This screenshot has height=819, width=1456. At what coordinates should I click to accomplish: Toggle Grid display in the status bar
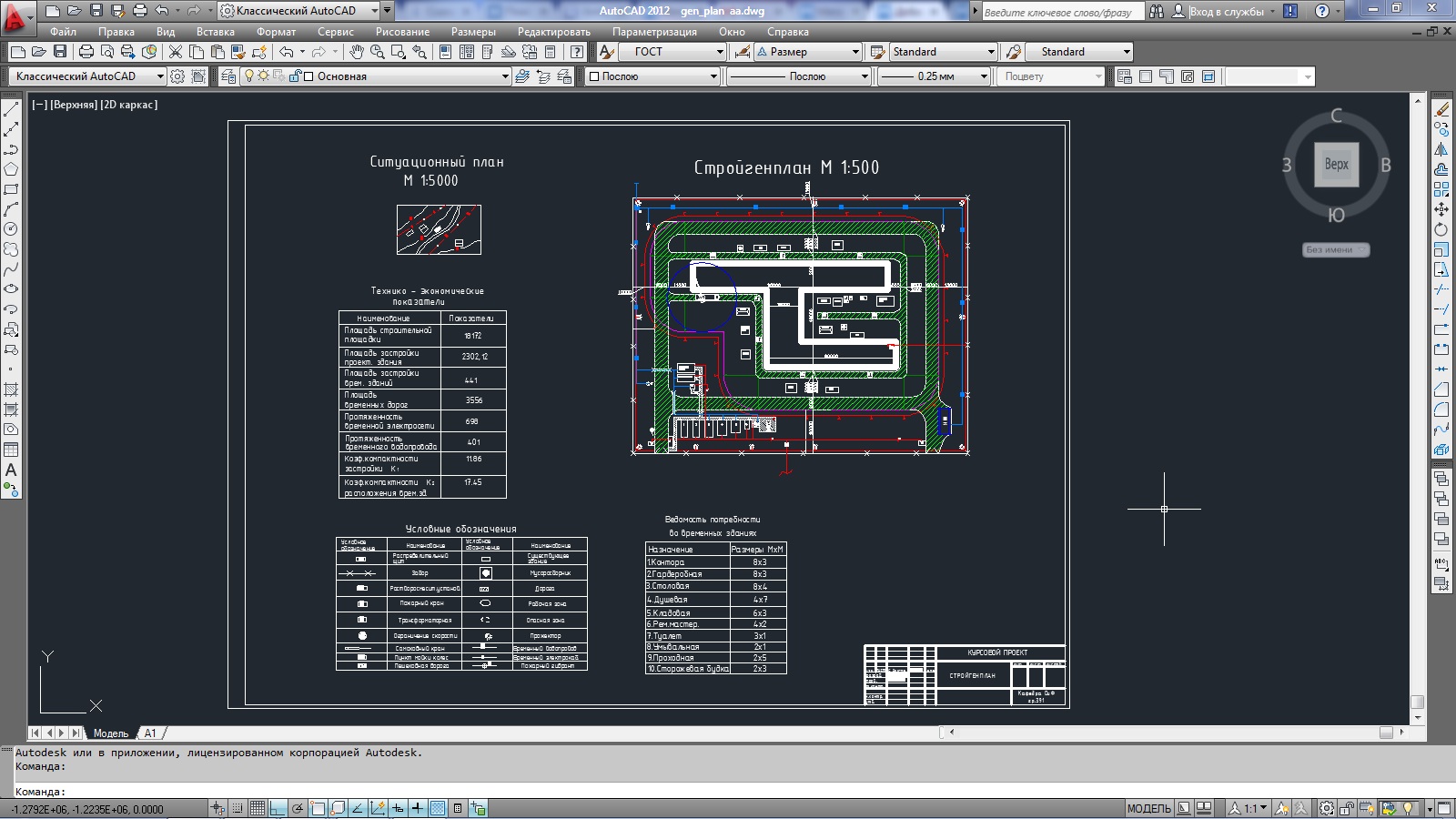pos(258,808)
